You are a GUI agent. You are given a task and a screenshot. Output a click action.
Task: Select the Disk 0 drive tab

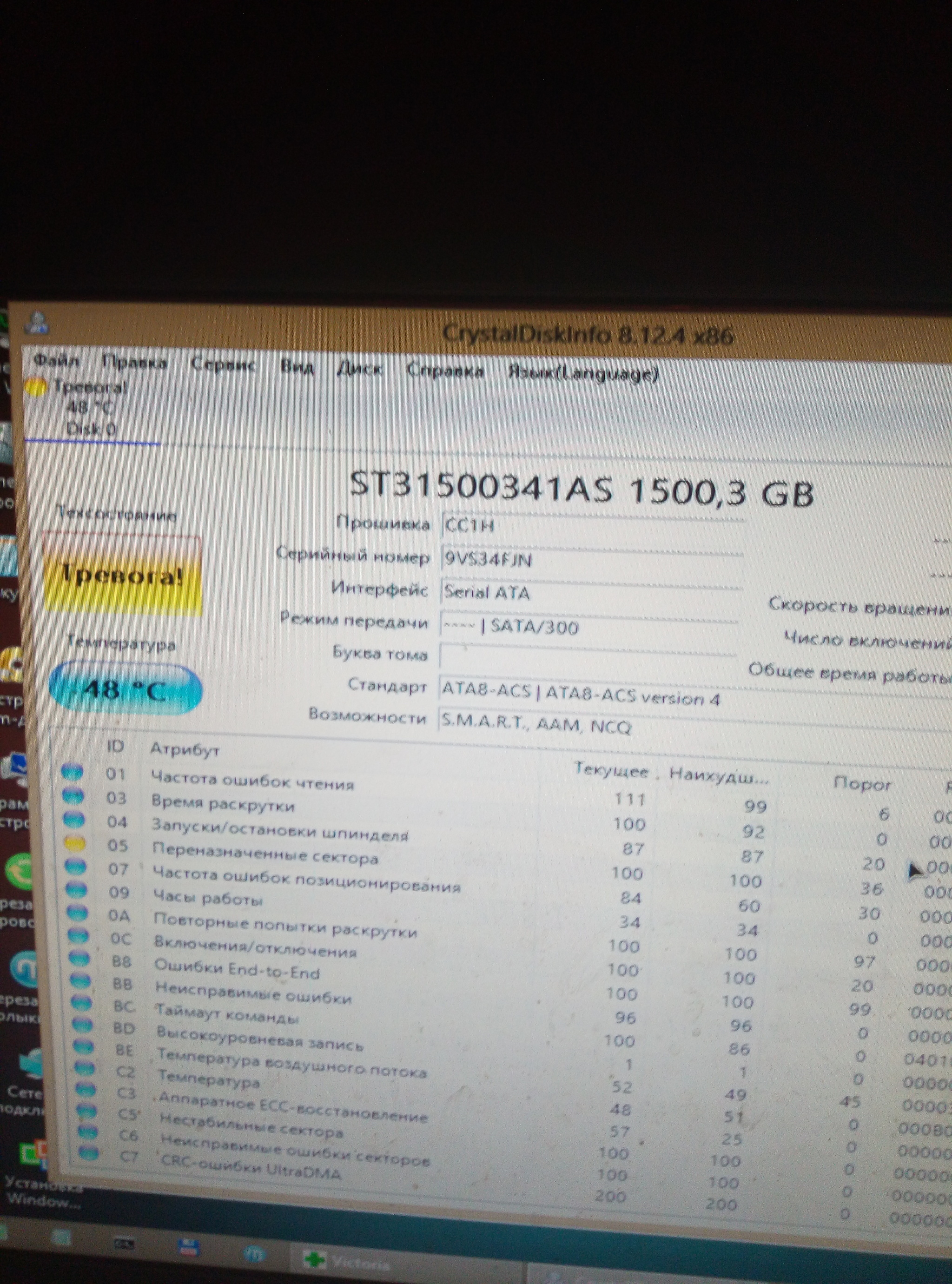click(91, 428)
